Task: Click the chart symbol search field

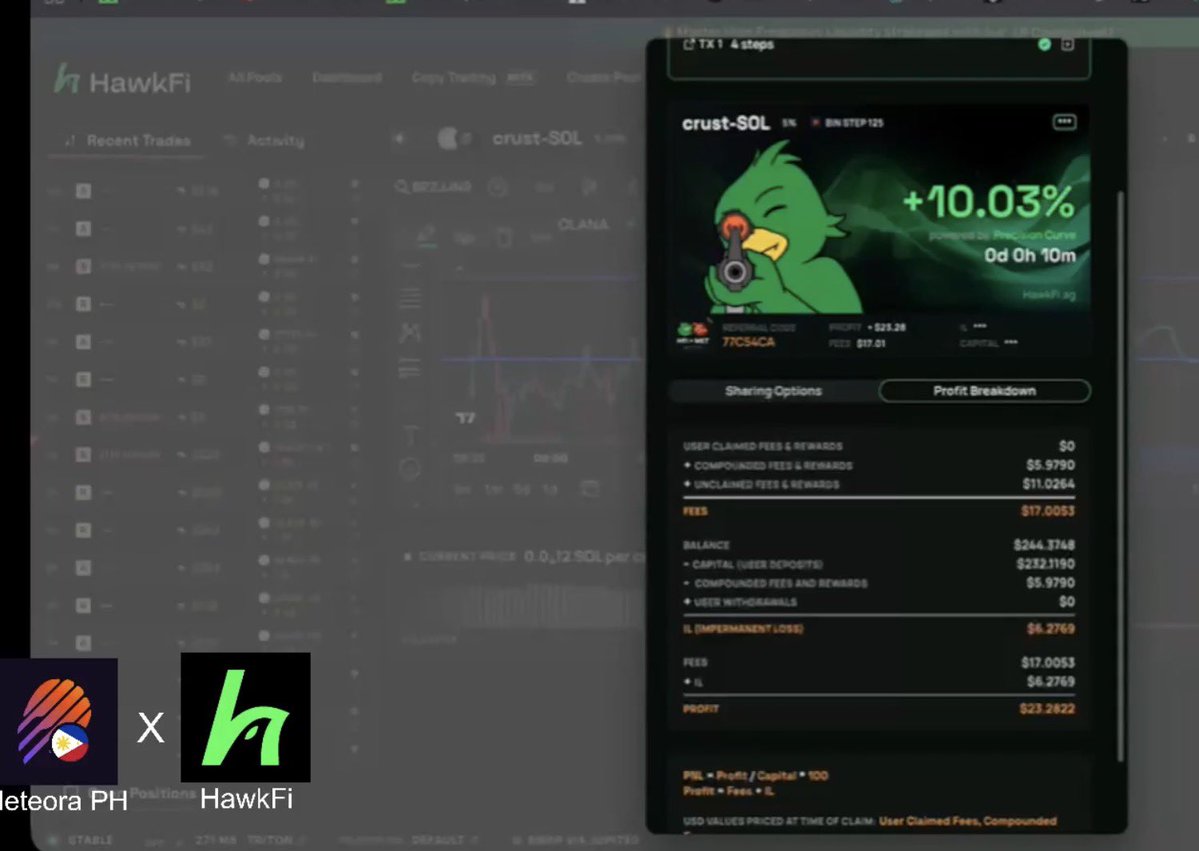Action: pos(433,187)
